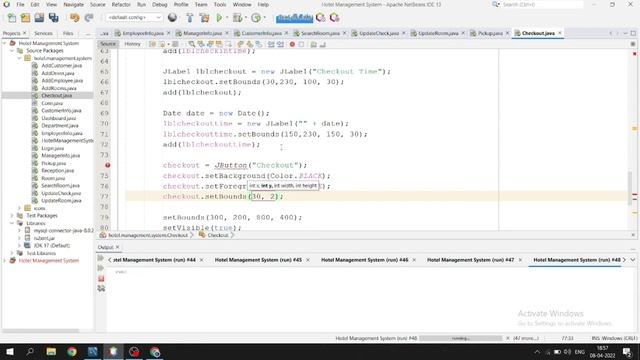Click the (47 more...) status link
This screenshot has height=360, width=640.
[x=526, y=338]
